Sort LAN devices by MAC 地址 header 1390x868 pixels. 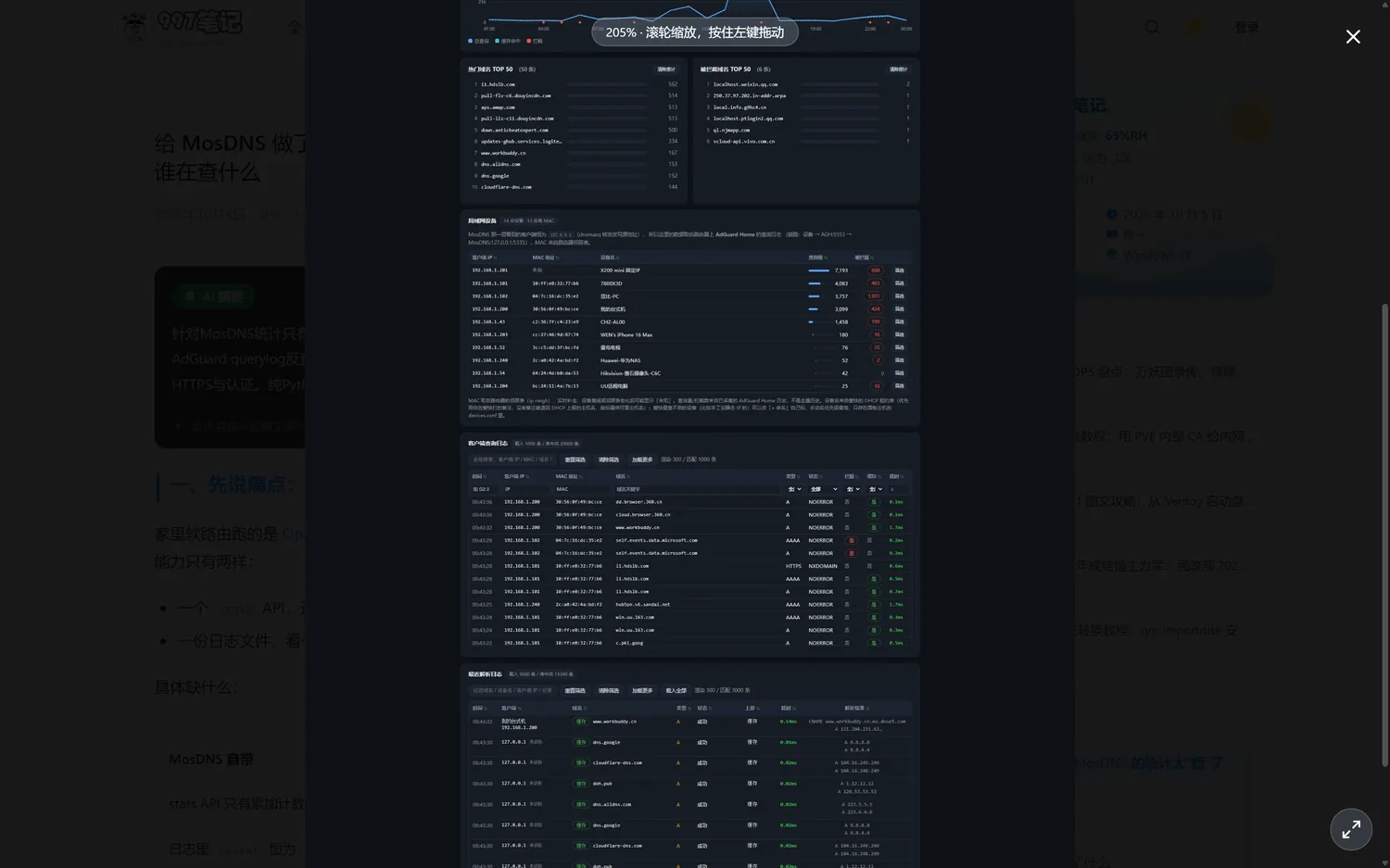click(x=544, y=258)
